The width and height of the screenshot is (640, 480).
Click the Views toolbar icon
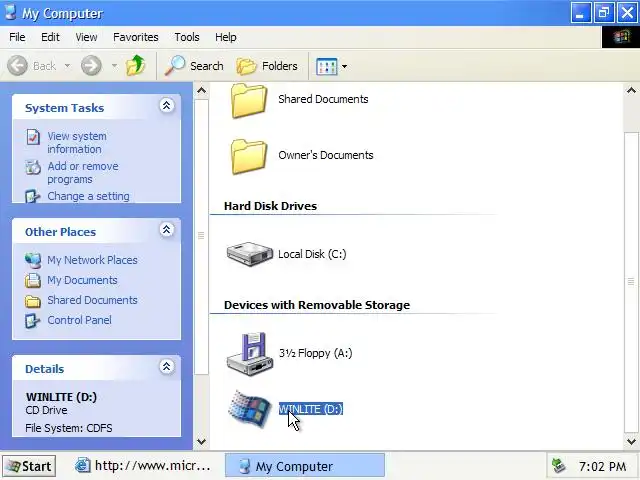pos(326,66)
